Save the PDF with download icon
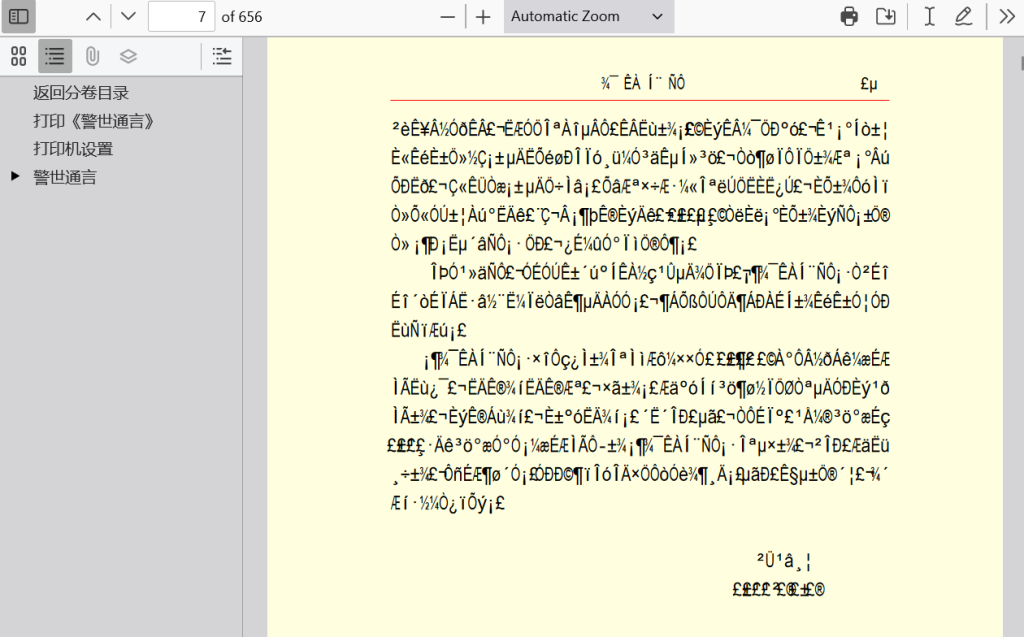 pyautogui.click(x=886, y=16)
